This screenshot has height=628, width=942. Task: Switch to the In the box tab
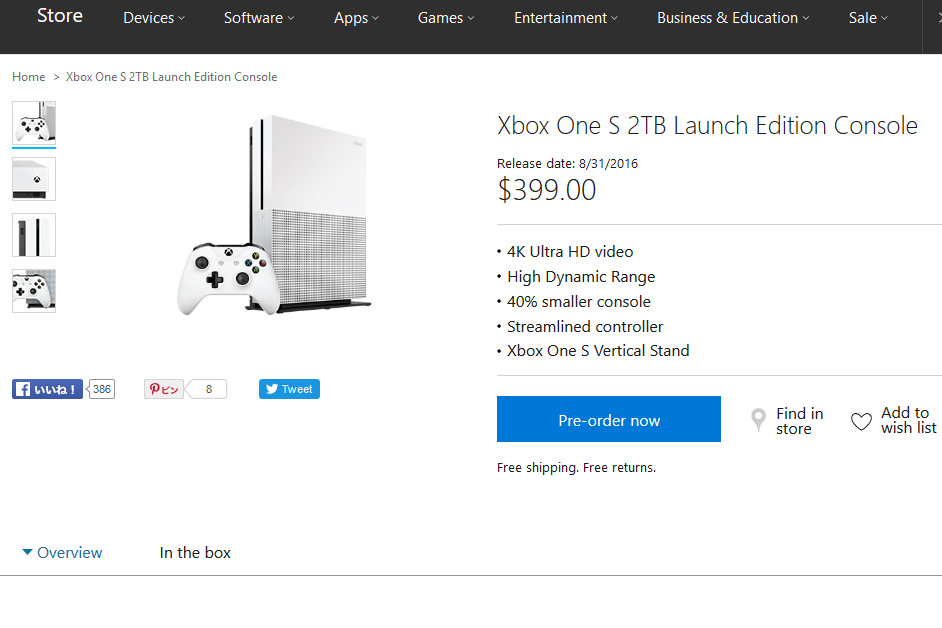click(x=195, y=553)
